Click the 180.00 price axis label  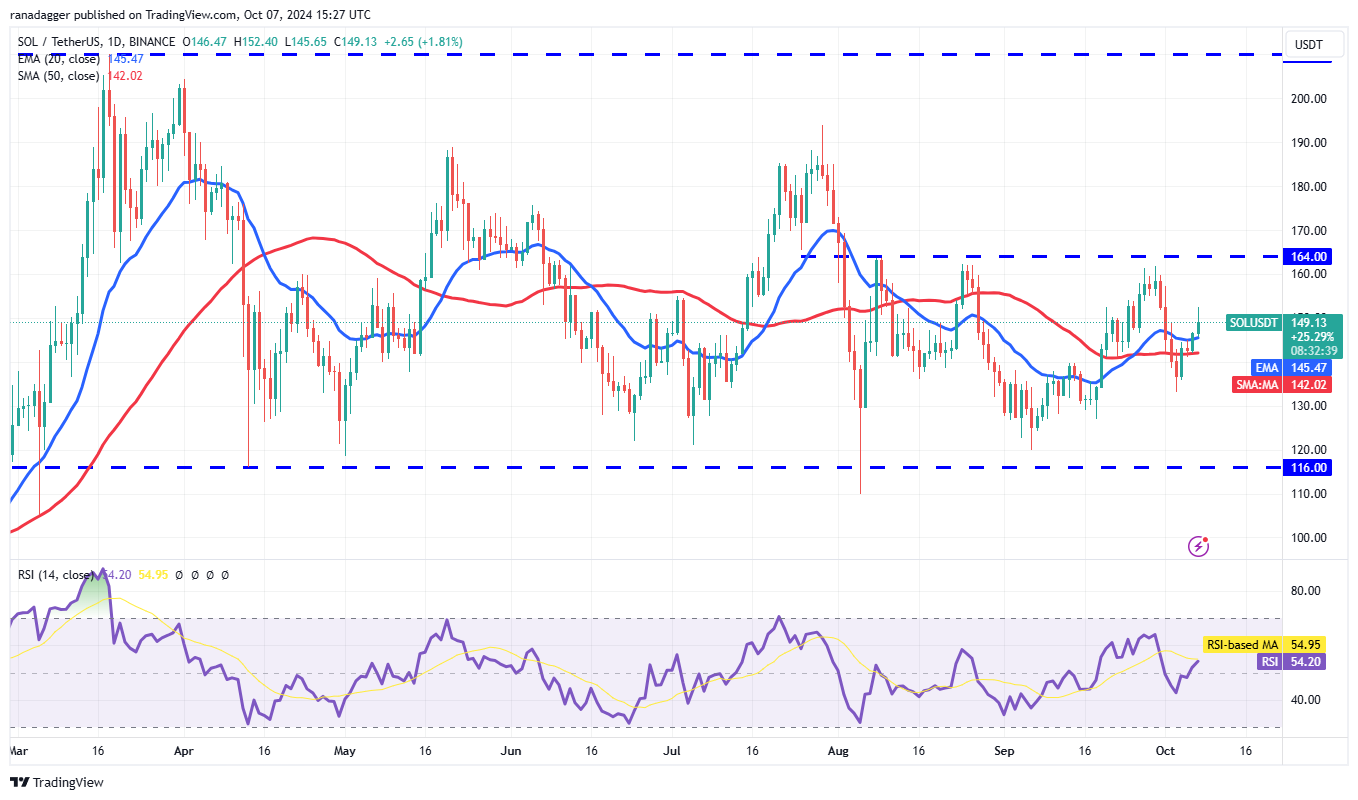coord(1308,187)
